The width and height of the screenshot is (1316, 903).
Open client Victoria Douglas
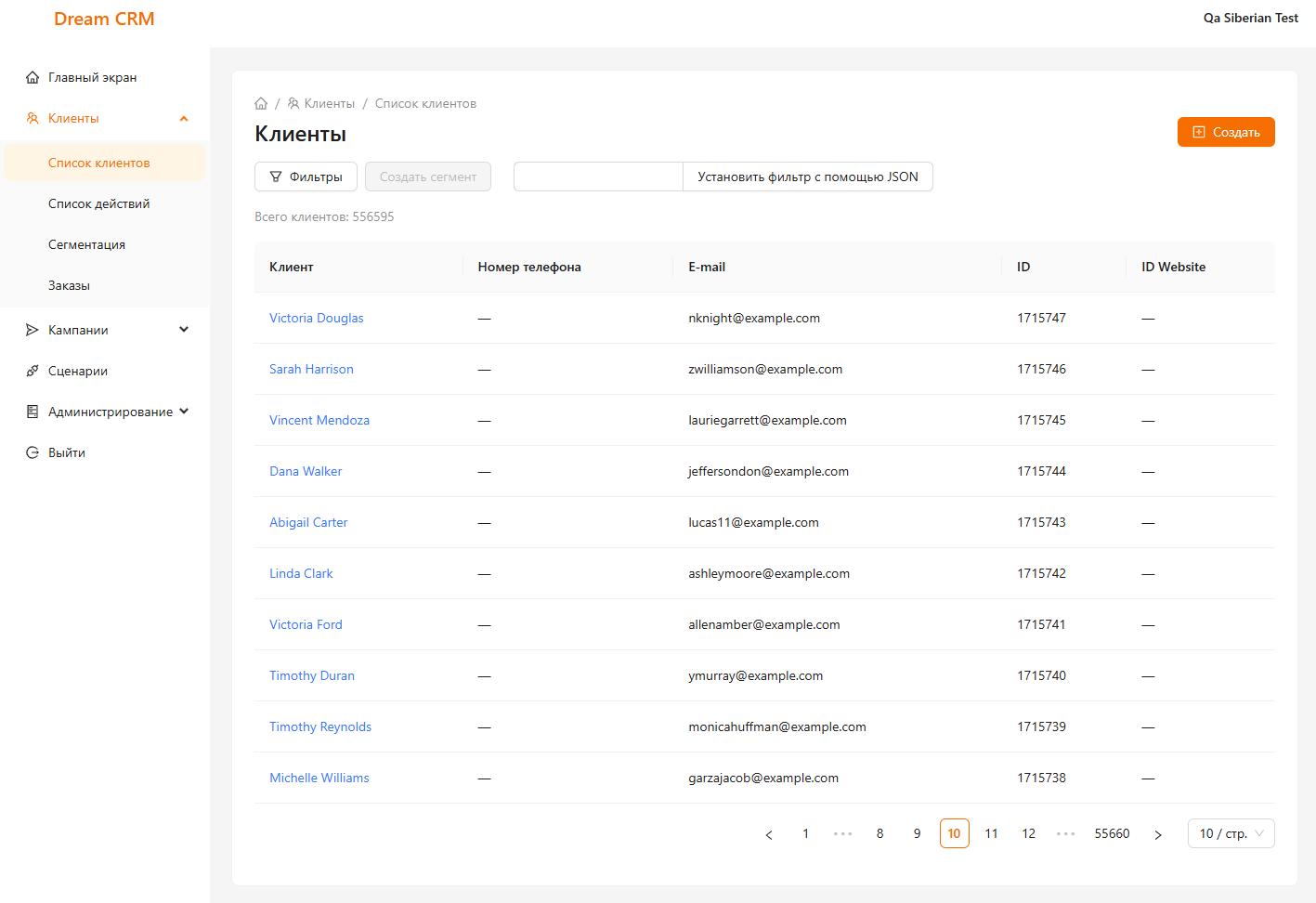coord(317,318)
